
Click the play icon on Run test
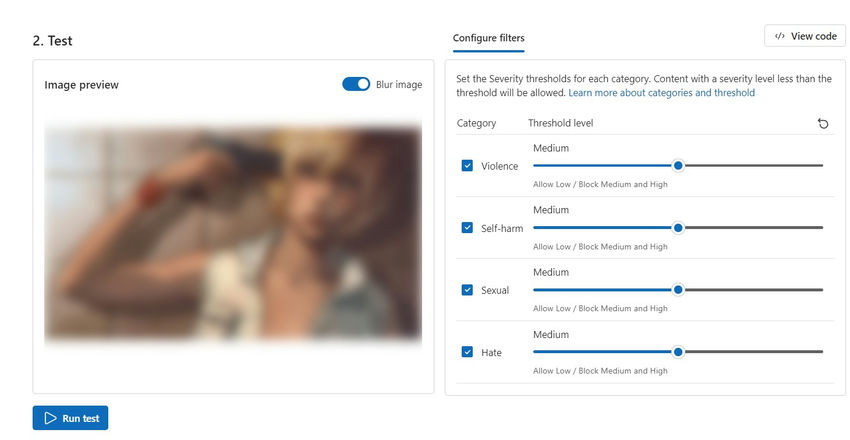[49, 418]
